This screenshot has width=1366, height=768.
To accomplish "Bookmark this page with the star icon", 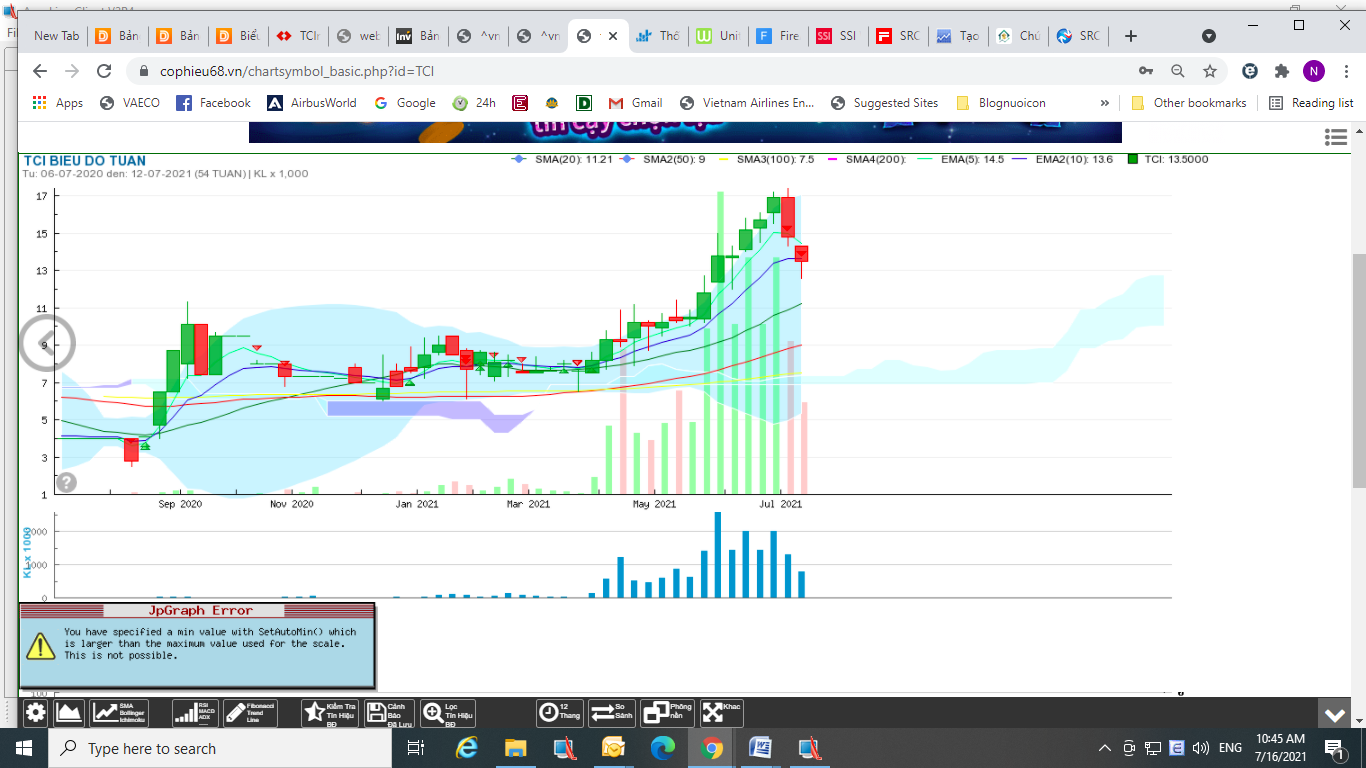I will pos(1210,71).
